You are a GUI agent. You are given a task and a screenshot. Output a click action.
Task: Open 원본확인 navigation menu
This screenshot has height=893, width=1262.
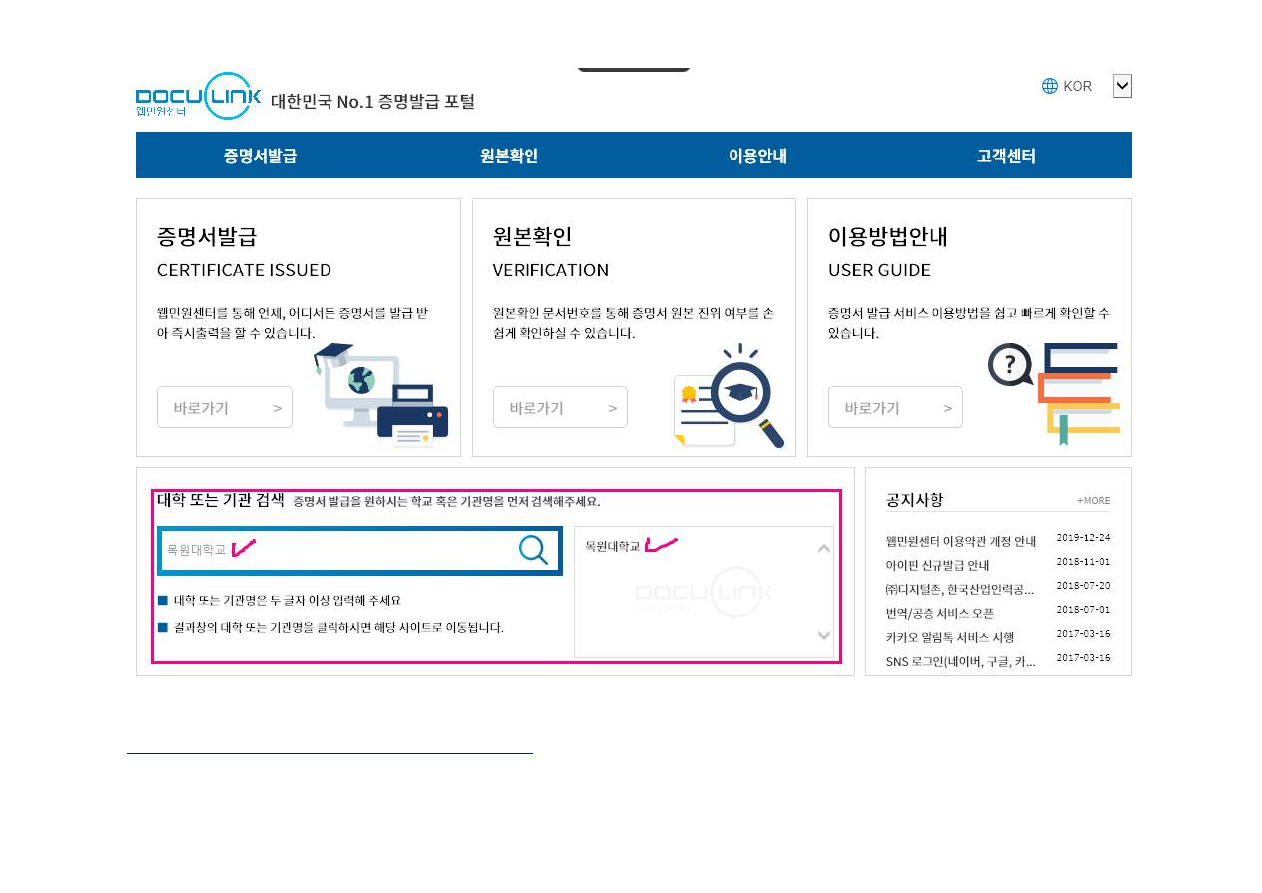(x=509, y=156)
